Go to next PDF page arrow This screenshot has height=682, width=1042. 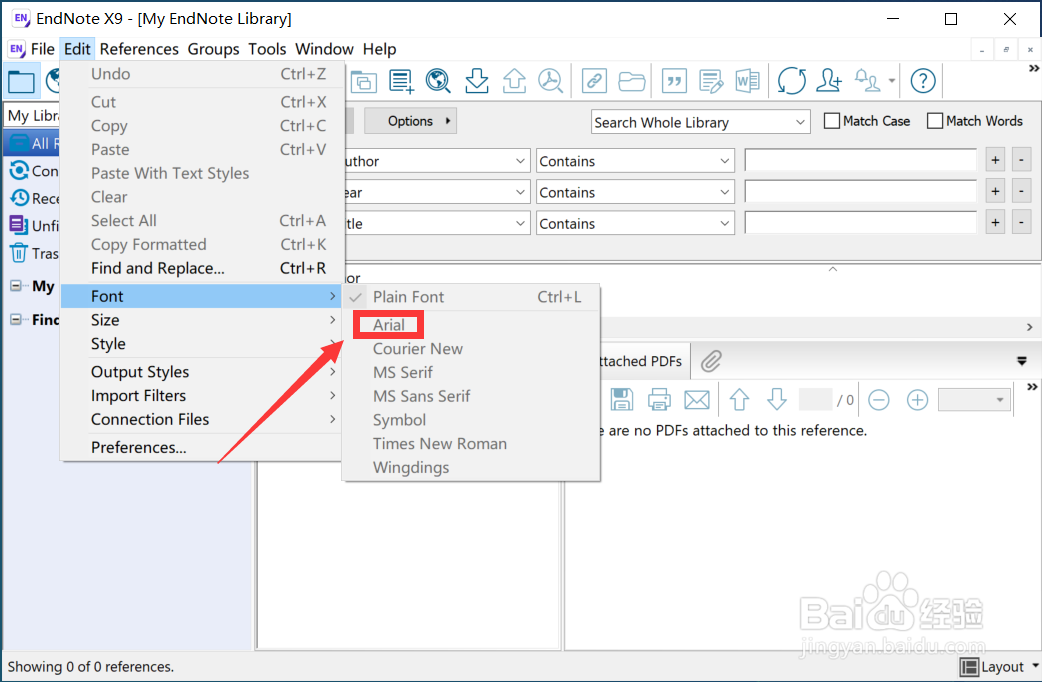coord(776,399)
